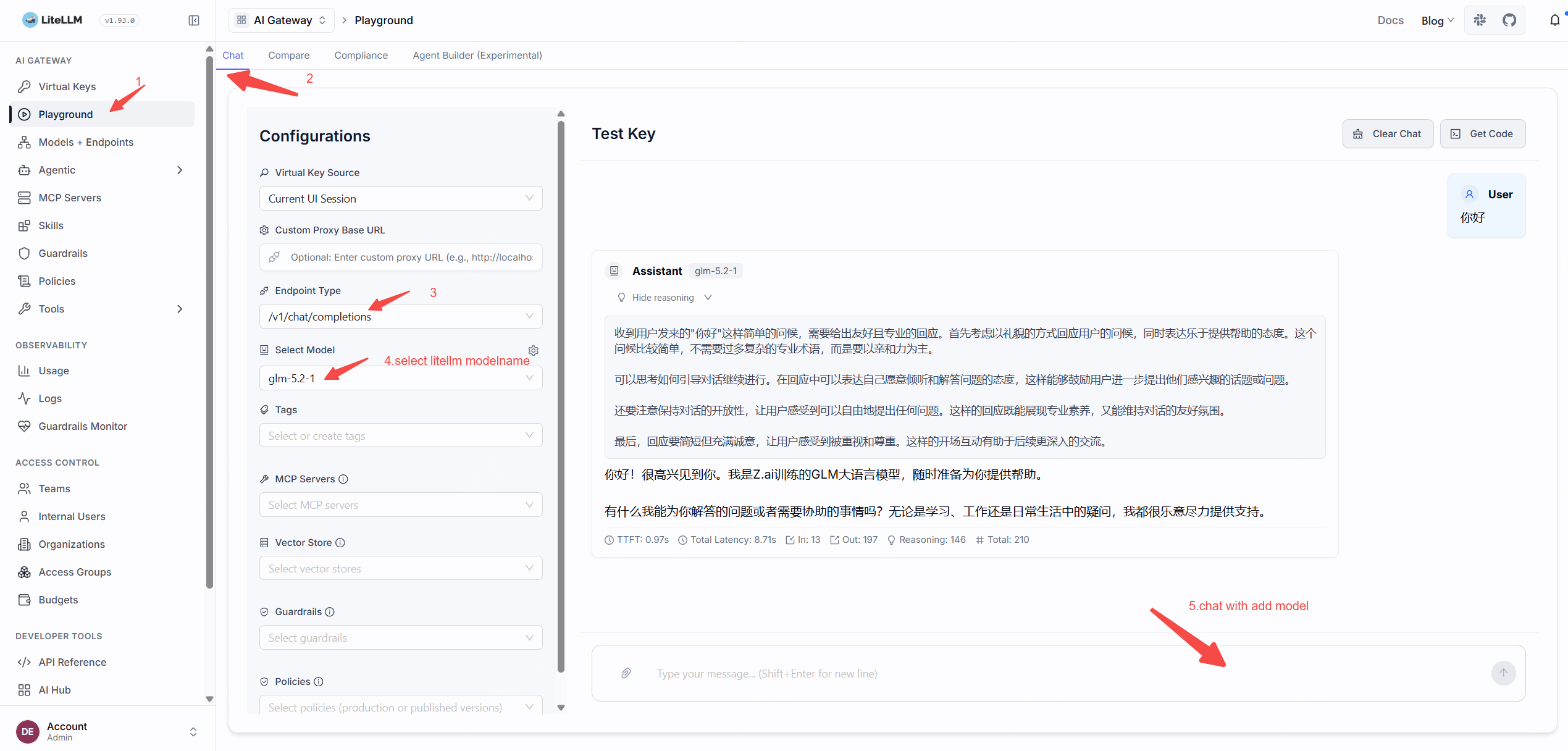Toggle Hide reasoning on the assistant message
The width and height of the screenshot is (1568, 751).
point(665,298)
